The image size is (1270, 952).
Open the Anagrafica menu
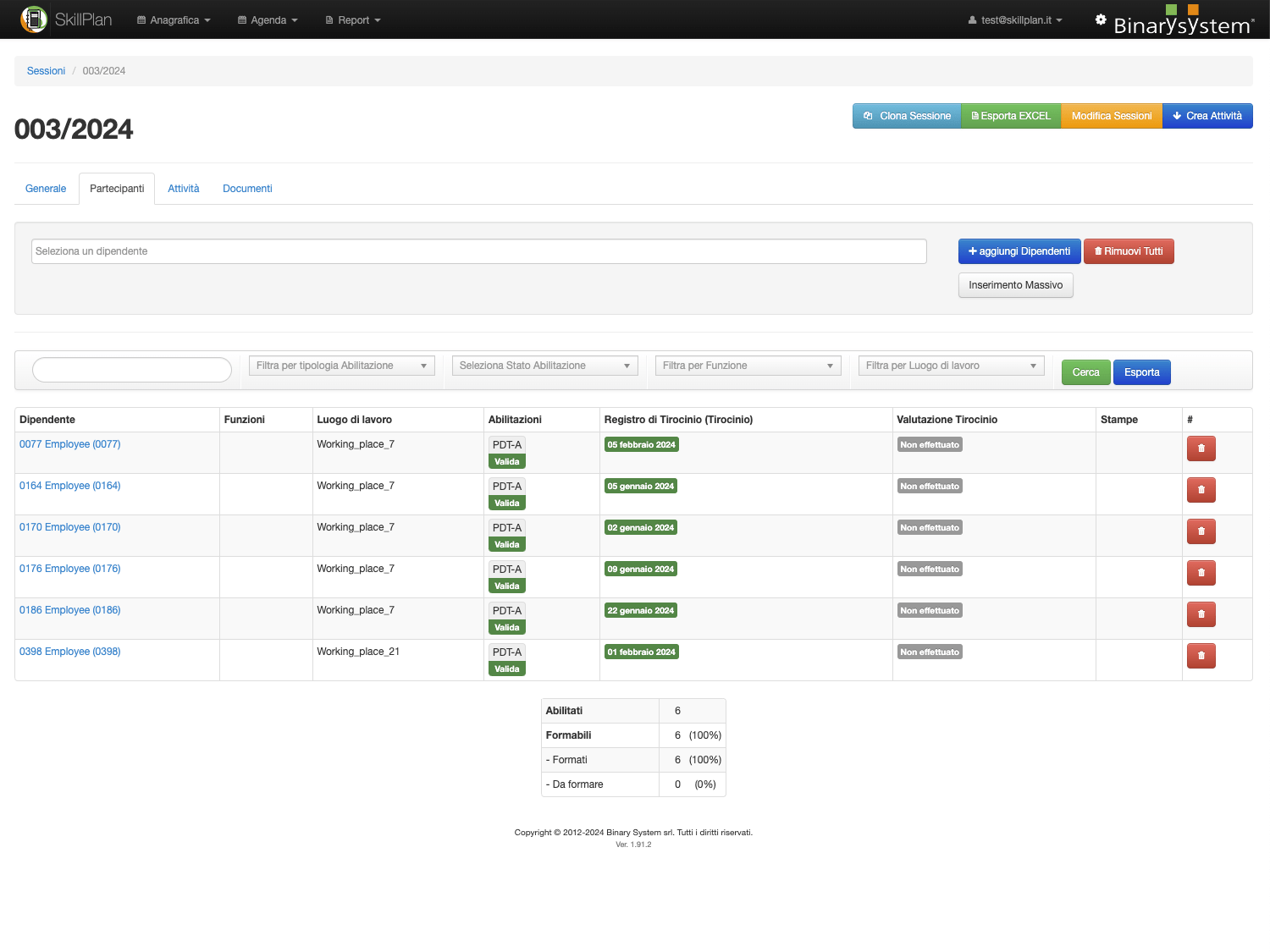coord(174,20)
